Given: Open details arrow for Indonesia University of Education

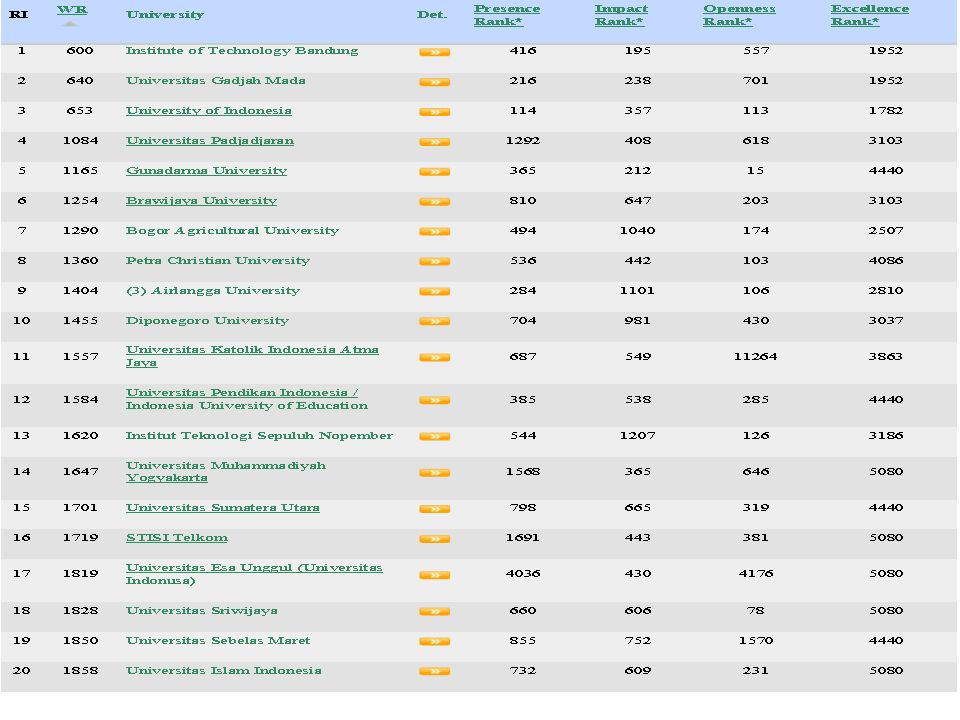Looking at the screenshot, I should [434, 400].
